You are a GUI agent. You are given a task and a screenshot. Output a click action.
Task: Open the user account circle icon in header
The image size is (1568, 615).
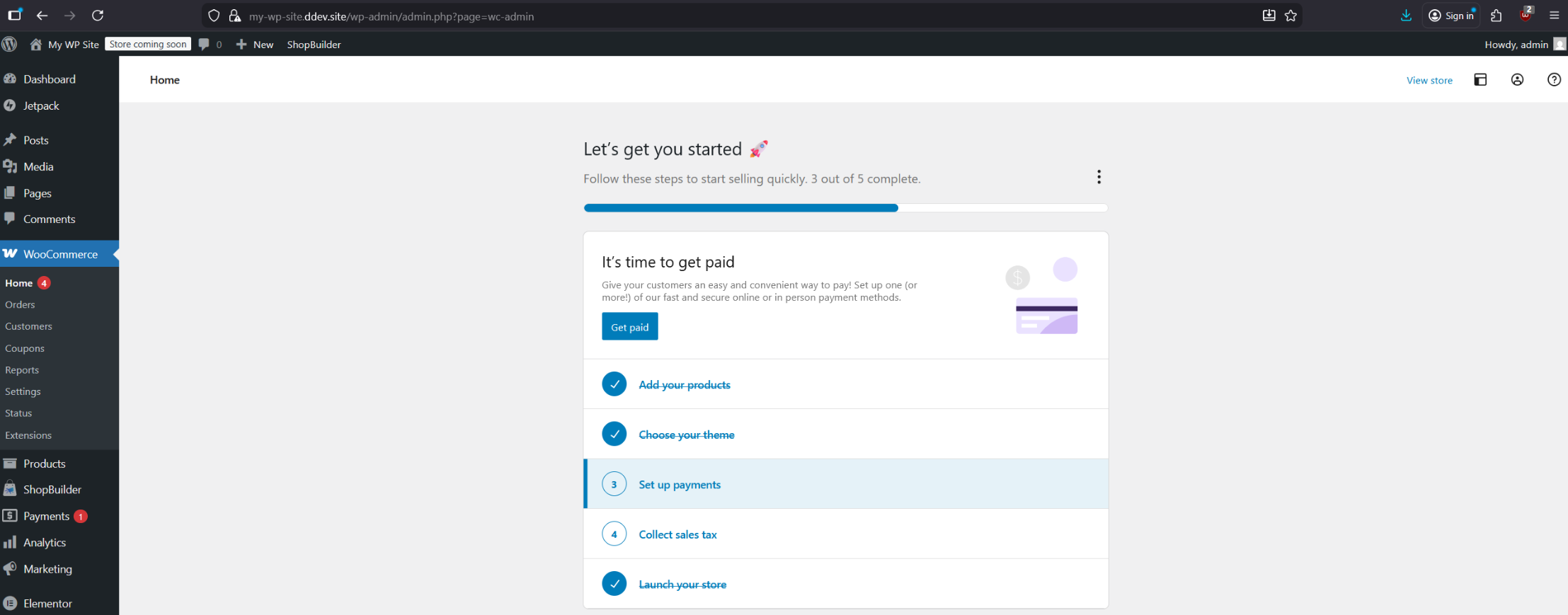(1517, 80)
